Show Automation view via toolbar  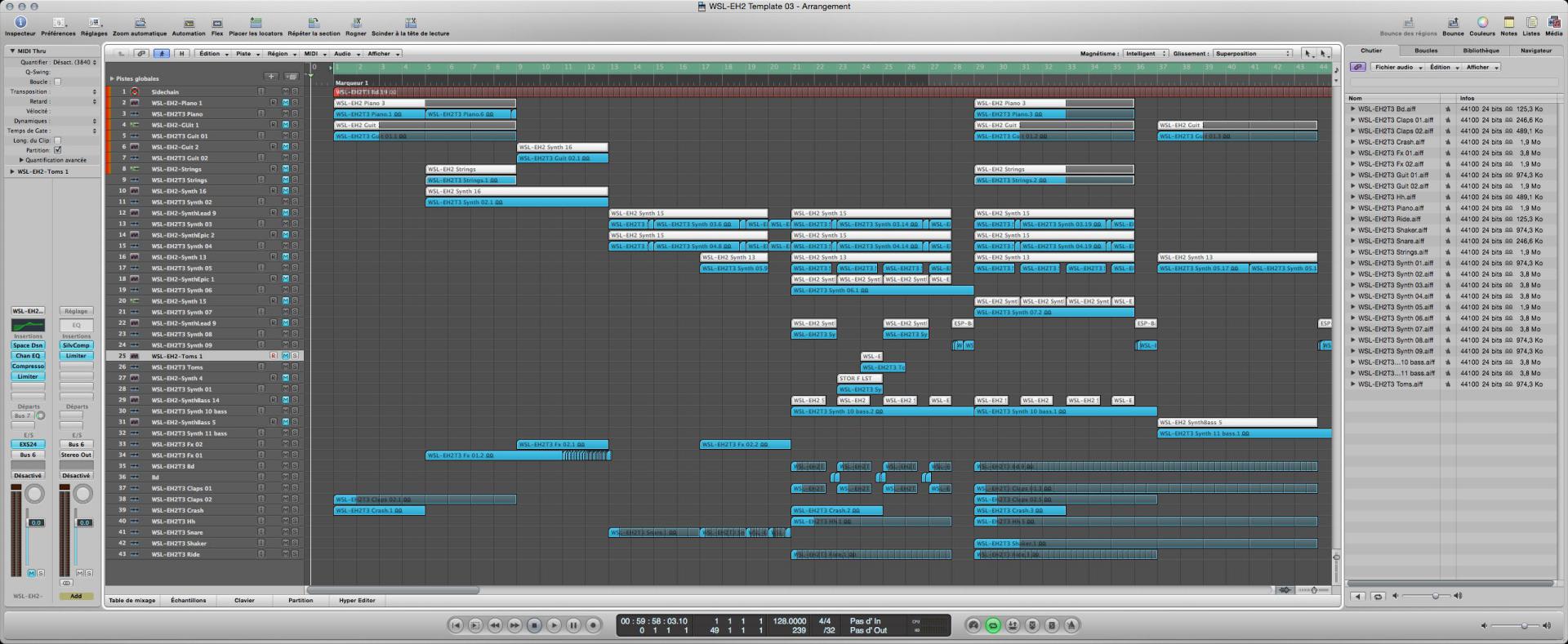click(189, 23)
